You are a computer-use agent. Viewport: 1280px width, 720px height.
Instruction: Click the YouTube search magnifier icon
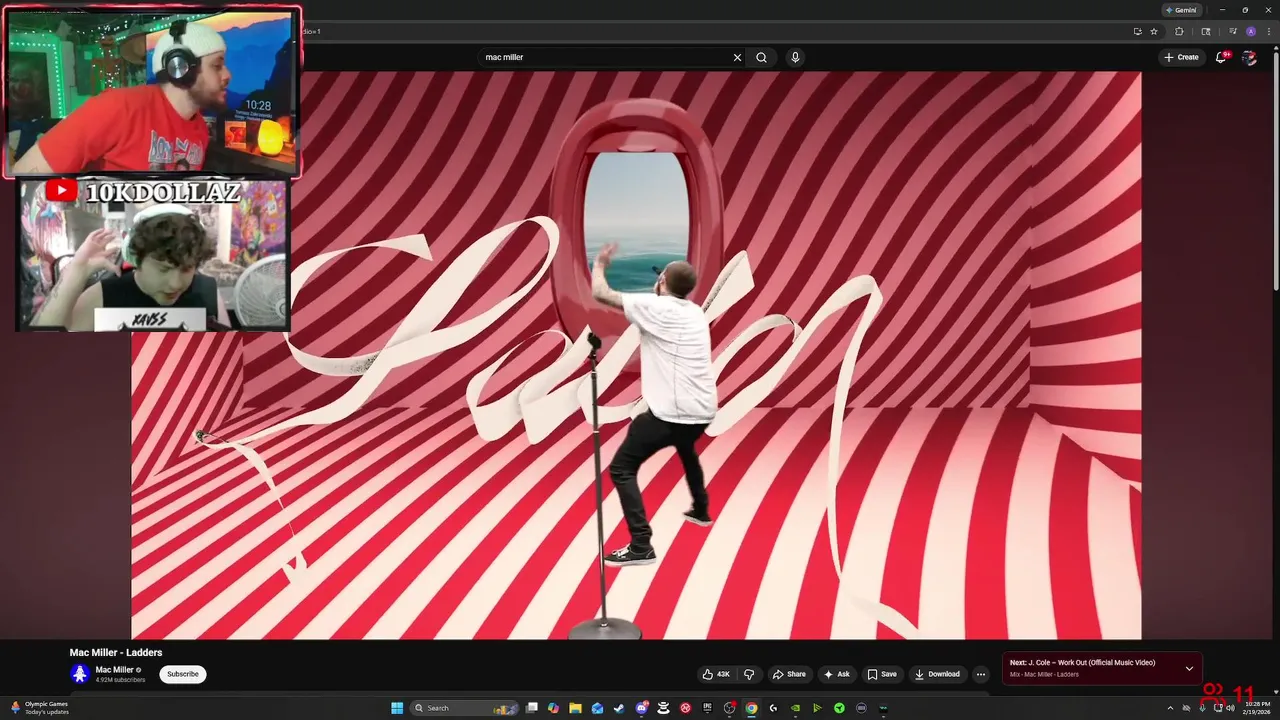(761, 57)
